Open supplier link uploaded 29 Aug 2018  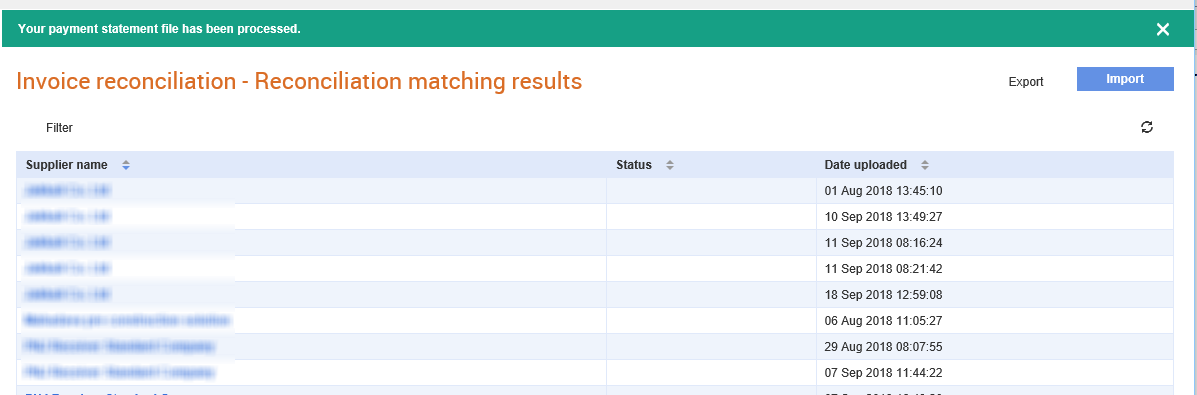pyautogui.click(x=120, y=346)
